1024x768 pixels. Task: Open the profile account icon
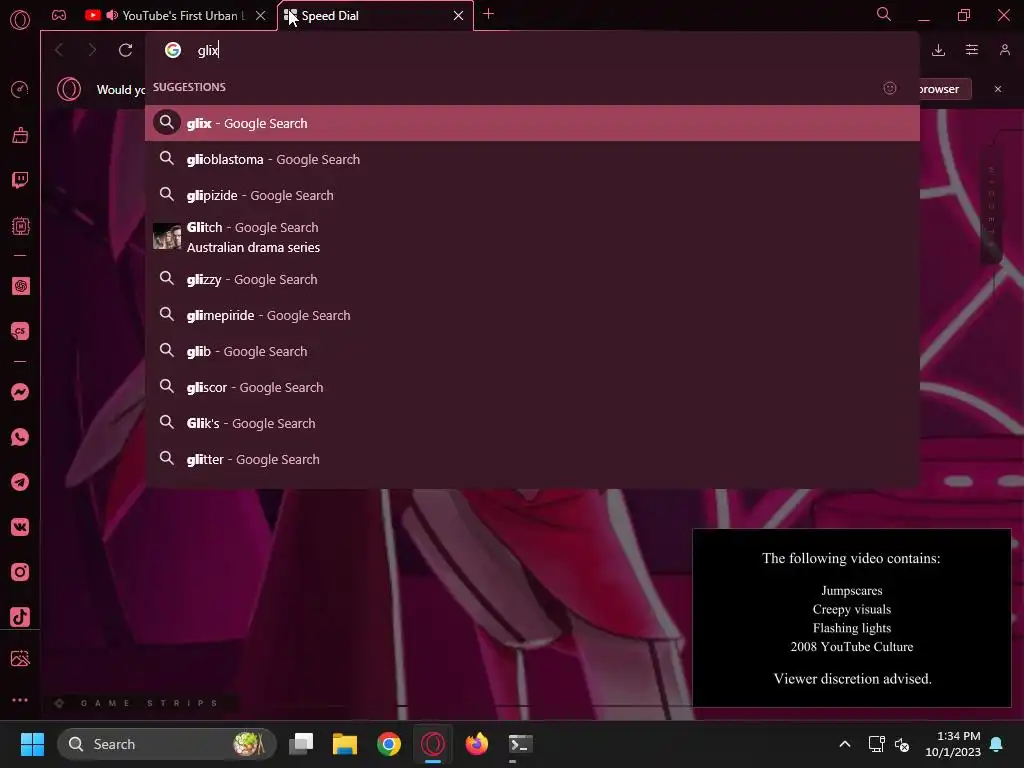(x=1005, y=50)
